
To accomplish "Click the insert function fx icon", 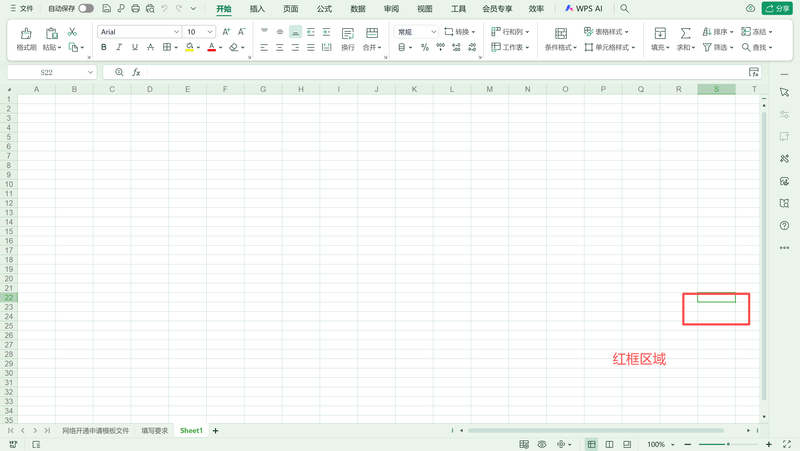I will coord(137,72).
